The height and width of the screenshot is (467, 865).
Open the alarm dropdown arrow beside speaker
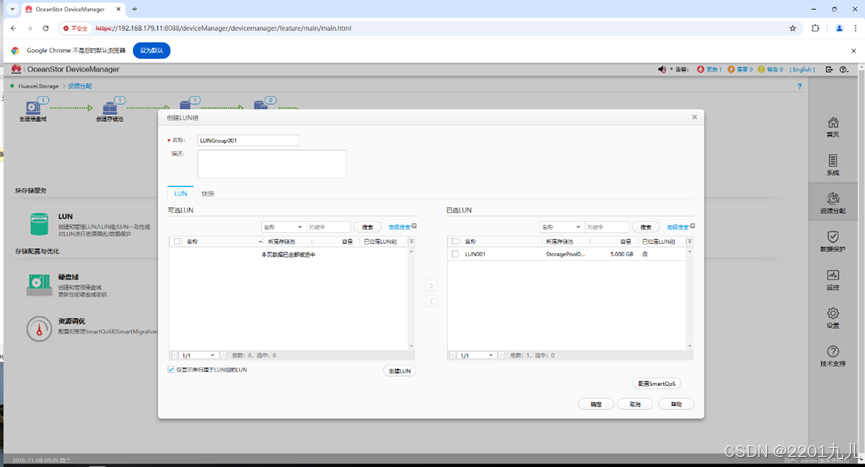point(671,69)
